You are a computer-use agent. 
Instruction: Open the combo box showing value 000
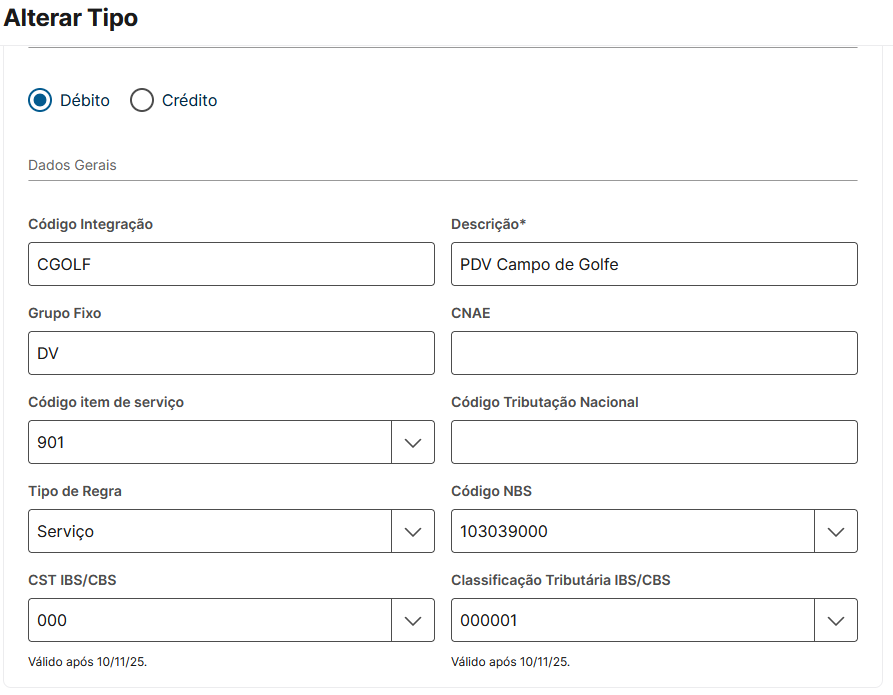point(210,620)
